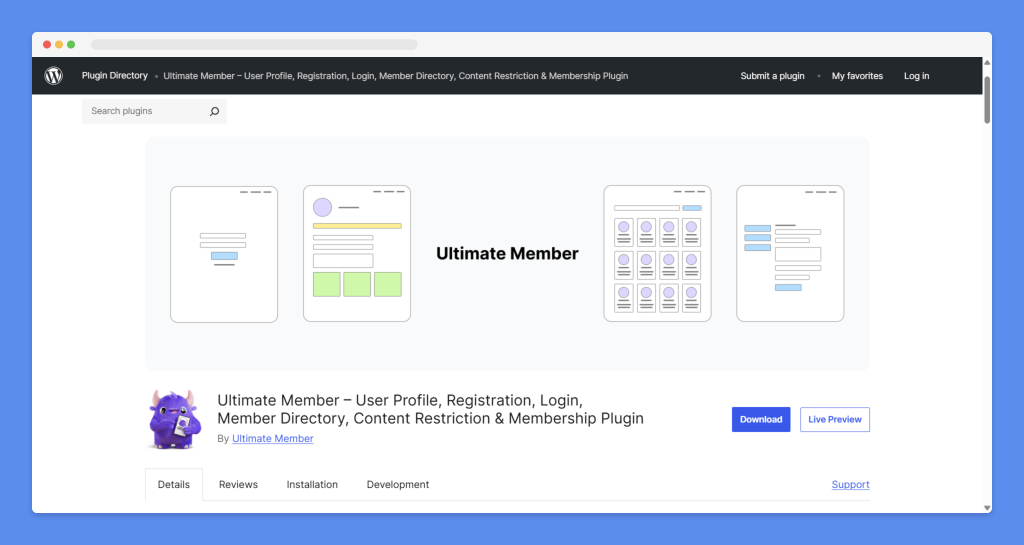The width and height of the screenshot is (1024, 545).
Task: Switch to the Development tab
Action: (398, 484)
